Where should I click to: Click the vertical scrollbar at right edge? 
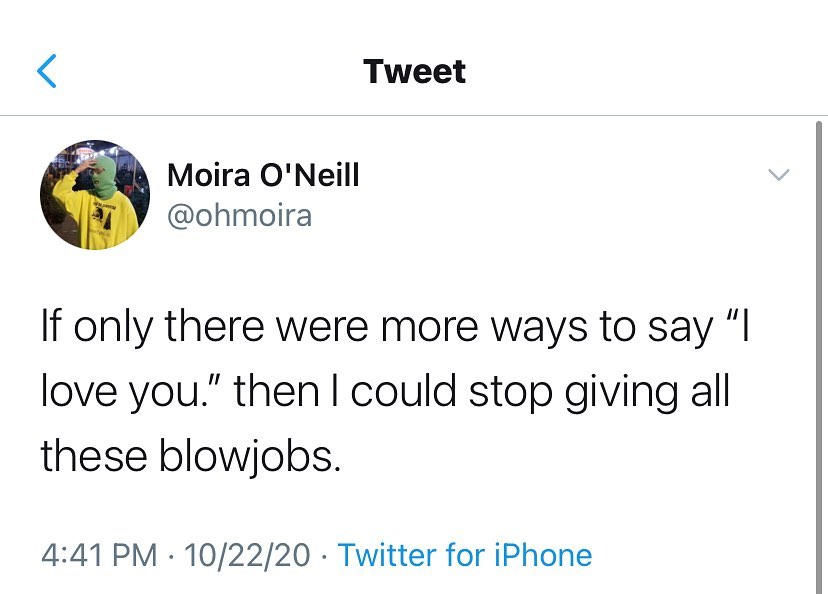pos(820,350)
